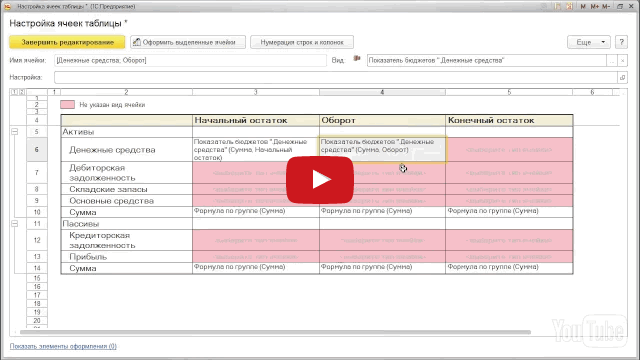The width and height of the screenshot is (640, 360).
Task: Click Оформить выделенные ячейки button
Action: click(x=188, y=42)
